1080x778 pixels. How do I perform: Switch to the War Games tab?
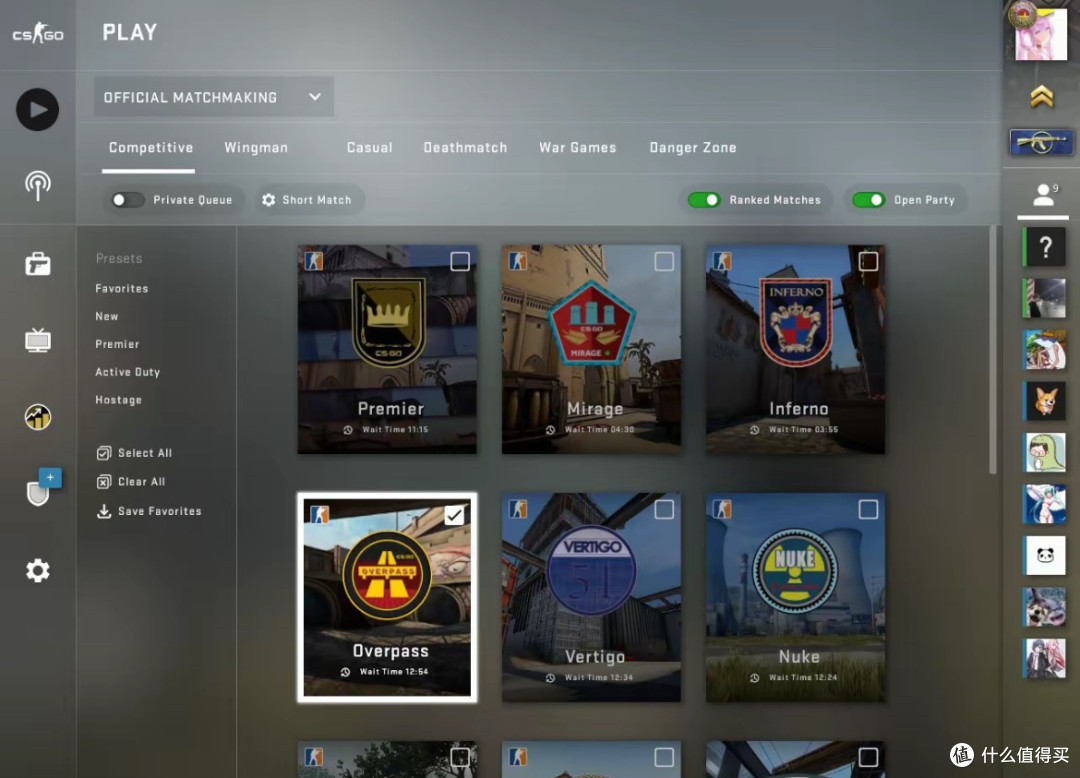click(x=577, y=147)
